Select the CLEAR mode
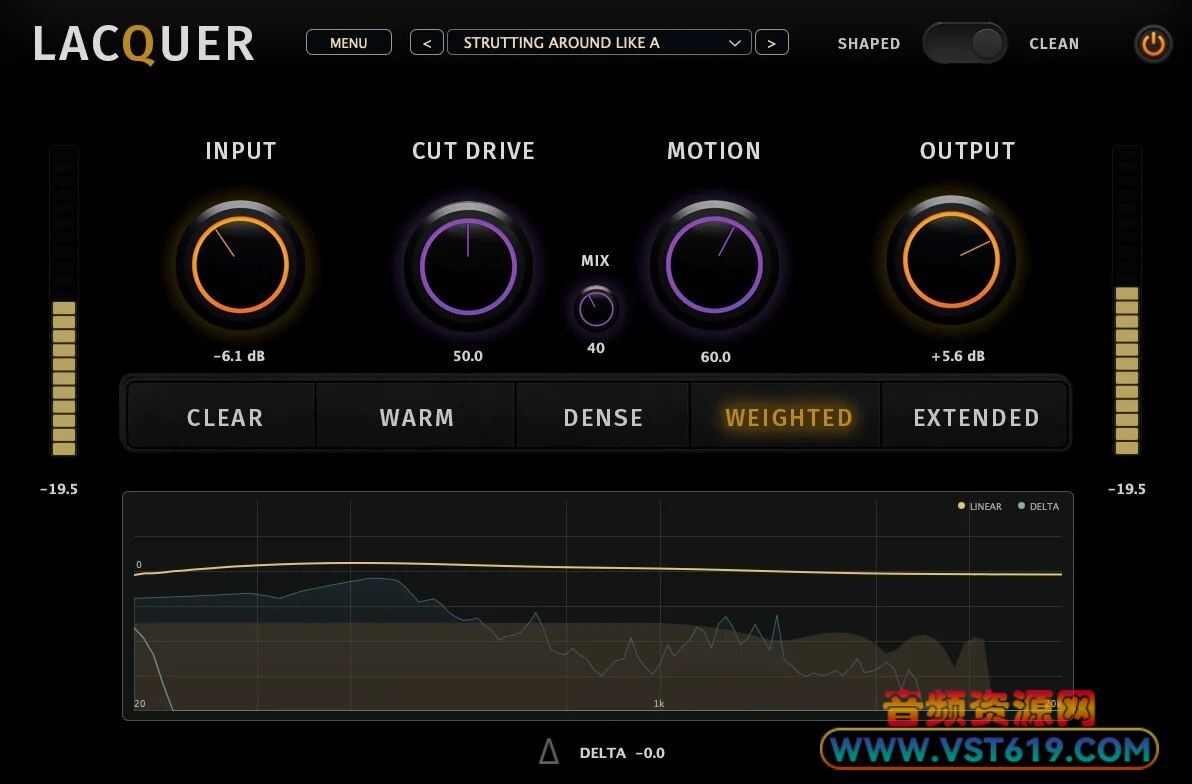Screen dimensions: 1192x784 [x=222, y=415]
